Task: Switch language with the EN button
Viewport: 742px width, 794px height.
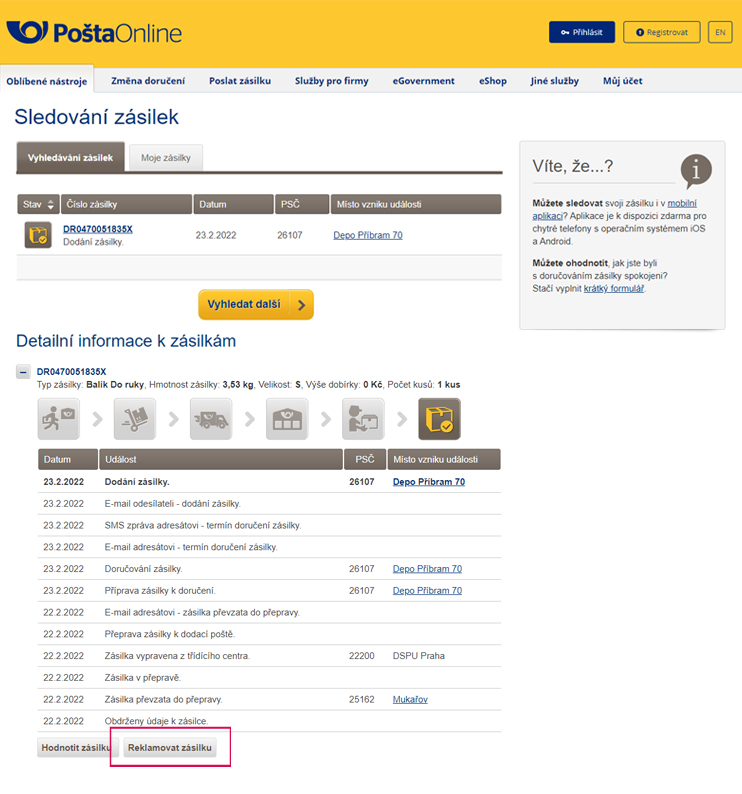Action: point(720,32)
